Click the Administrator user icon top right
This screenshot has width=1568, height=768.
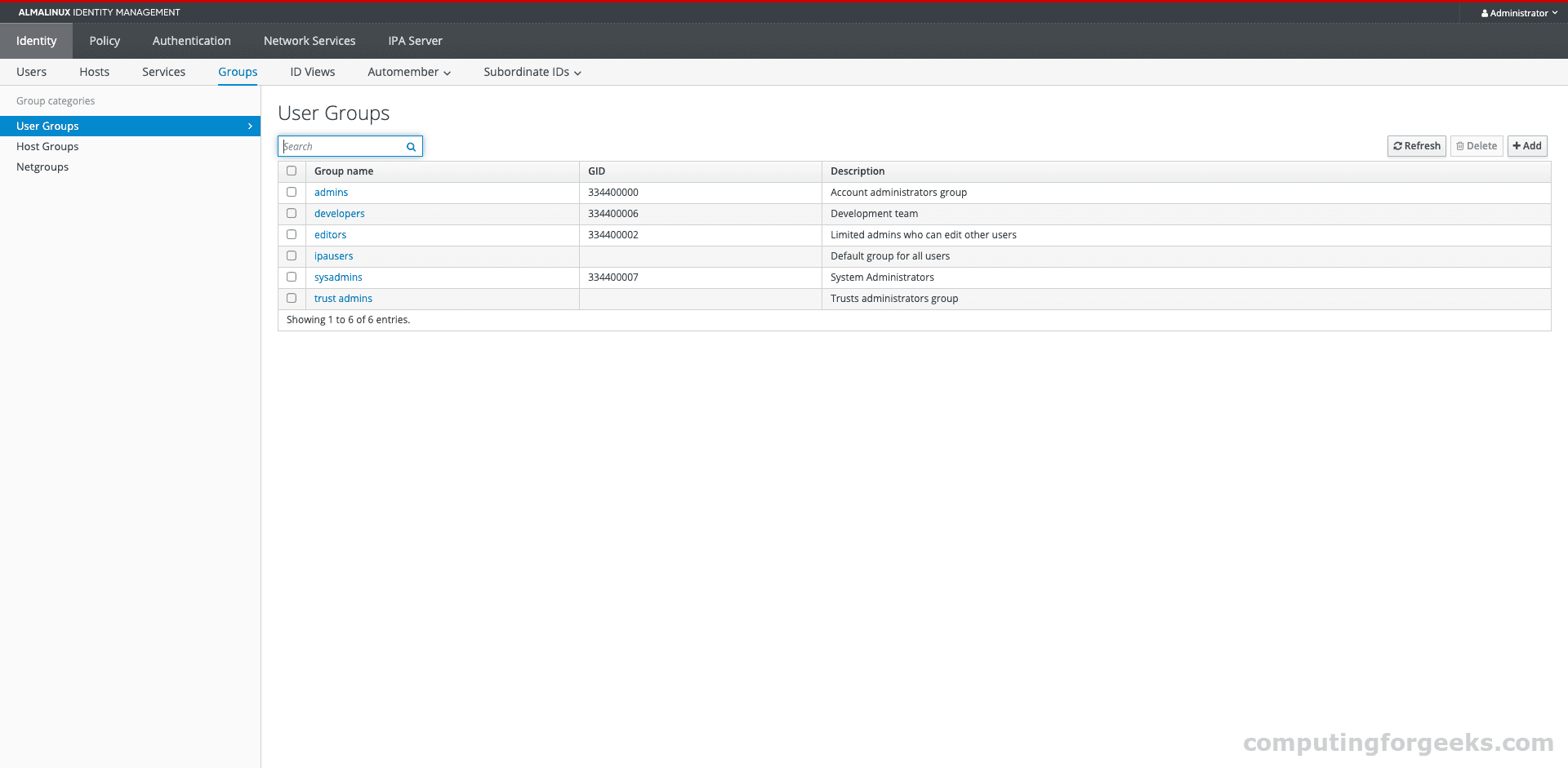tap(1484, 12)
